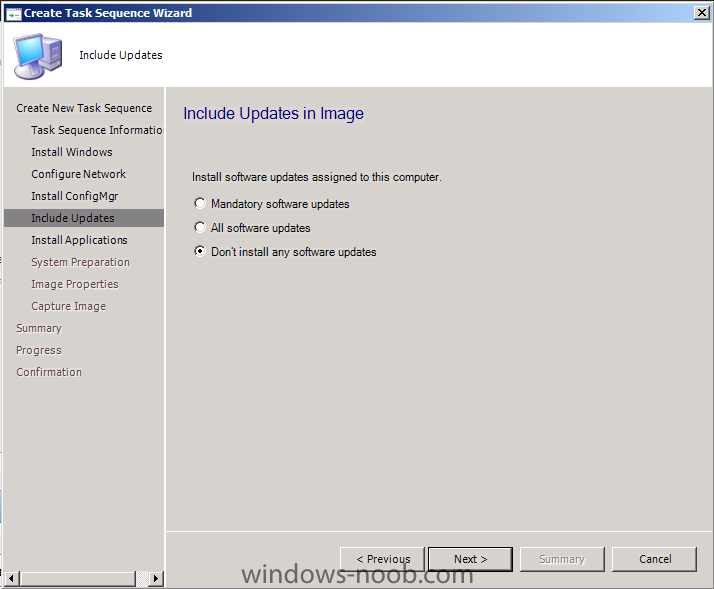Viewport: 714px width, 589px height.
Task: Click the Capture Image step
Action: [x=68, y=306]
